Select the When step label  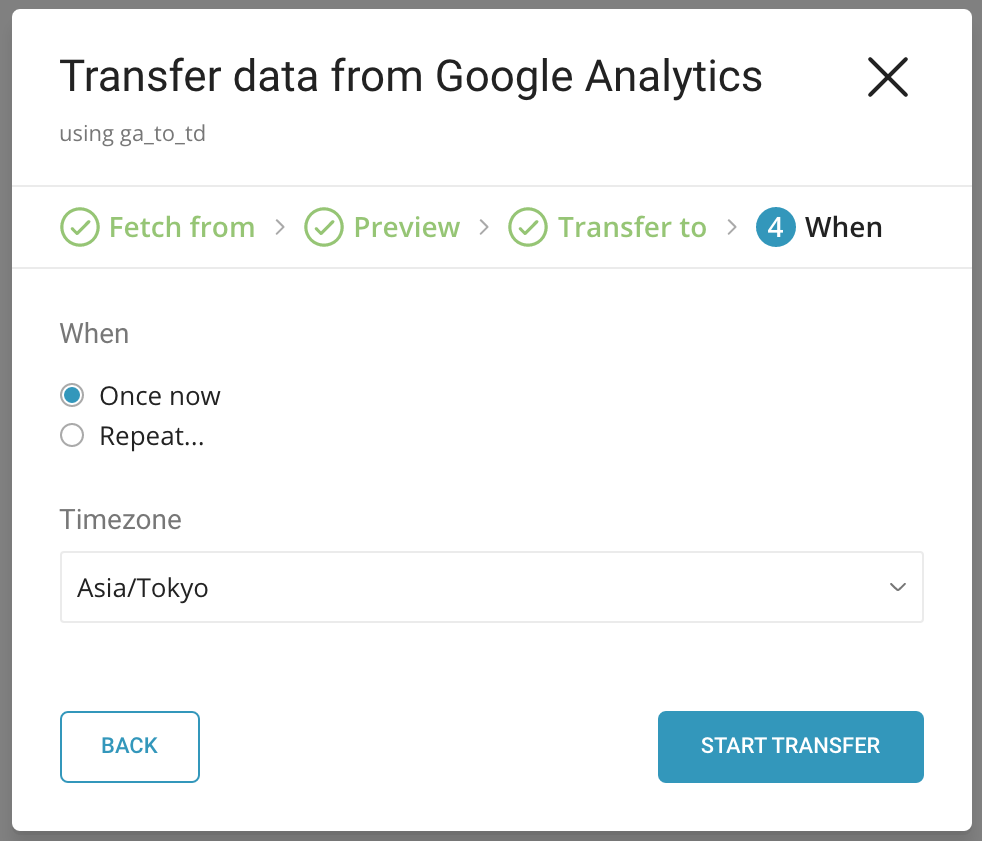pyautogui.click(x=843, y=228)
